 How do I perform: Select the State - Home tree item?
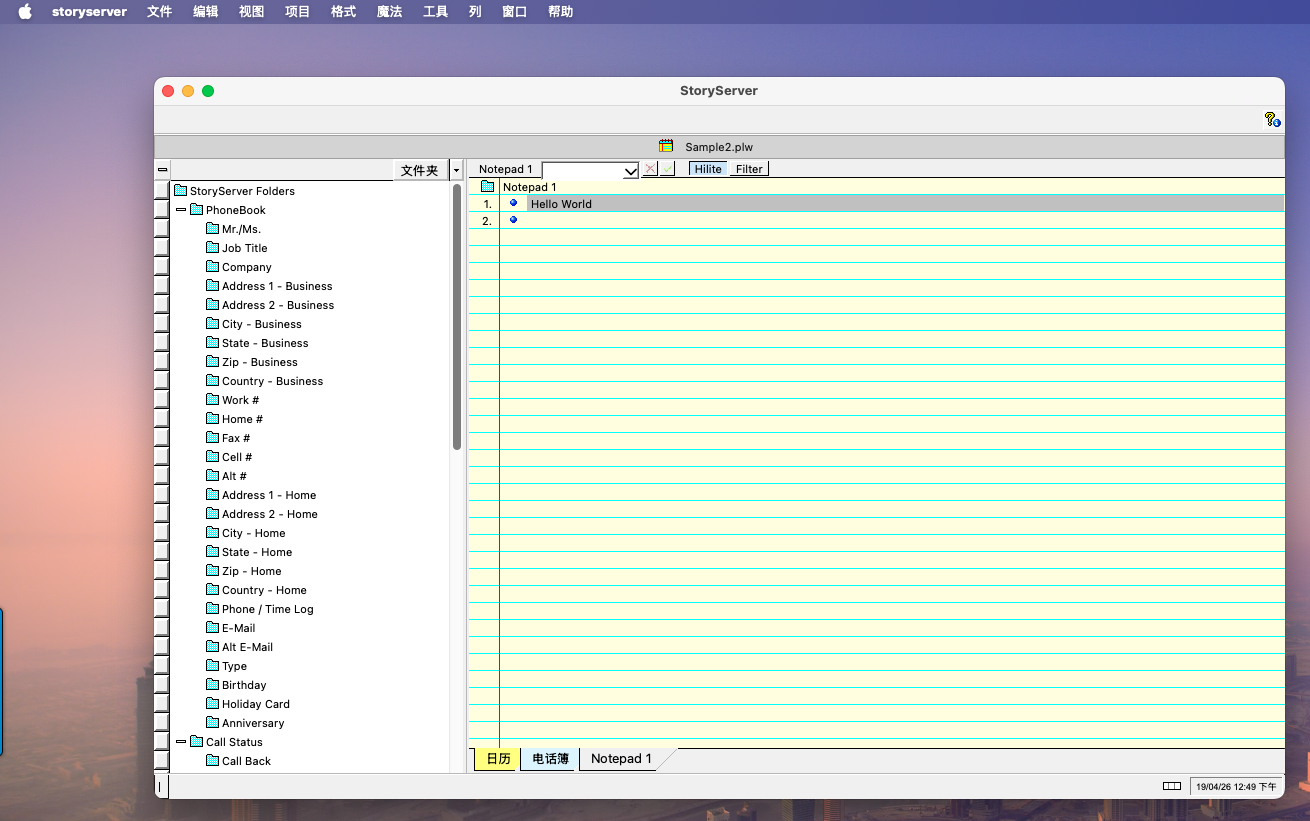pos(257,552)
